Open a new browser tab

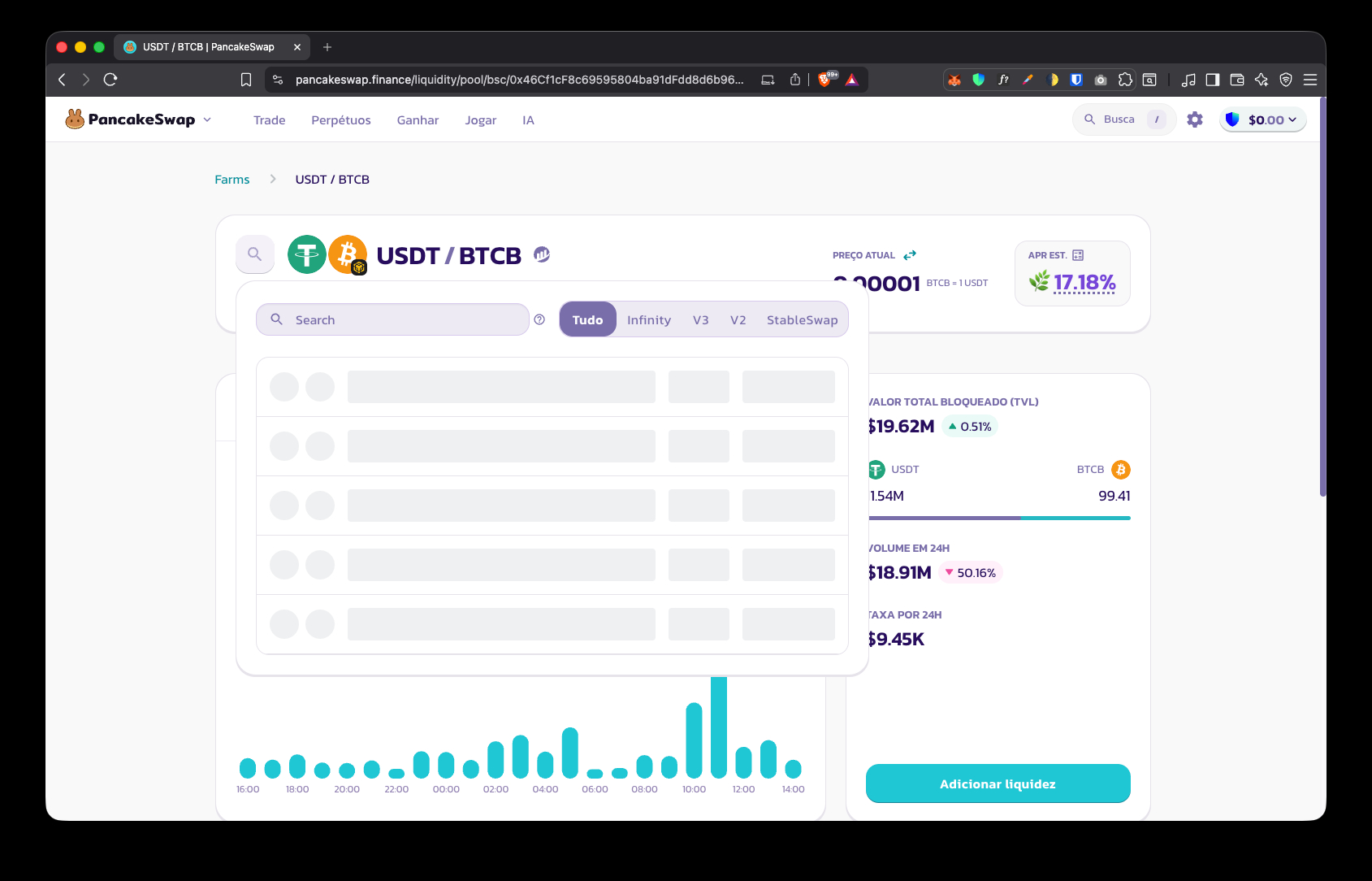327,47
